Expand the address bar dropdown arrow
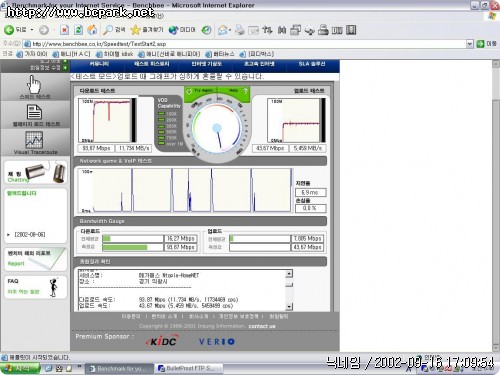 [x=470, y=44]
